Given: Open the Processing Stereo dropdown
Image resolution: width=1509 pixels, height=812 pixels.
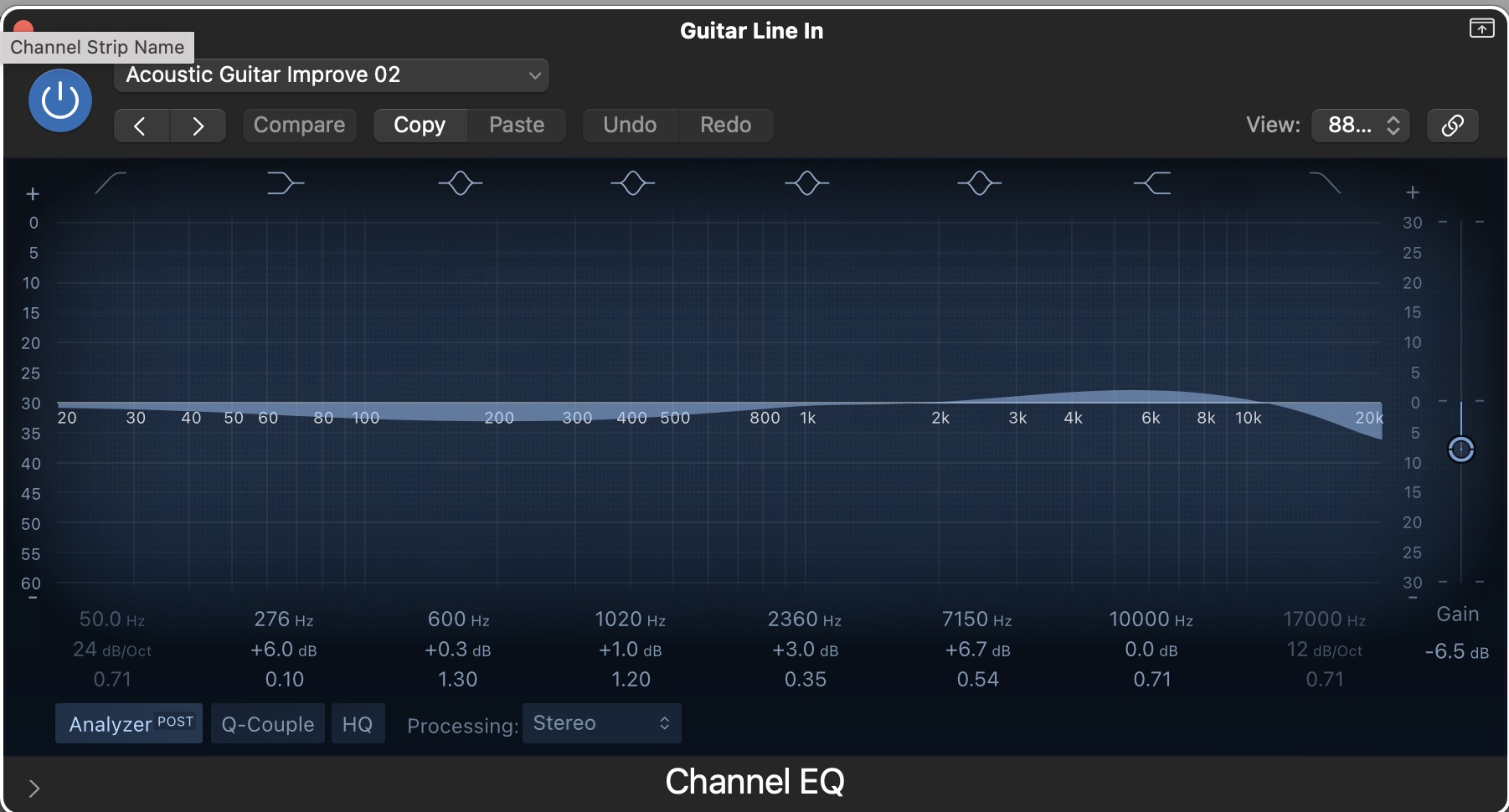Looking at the screenshot, I should click(x=601, y=723).
